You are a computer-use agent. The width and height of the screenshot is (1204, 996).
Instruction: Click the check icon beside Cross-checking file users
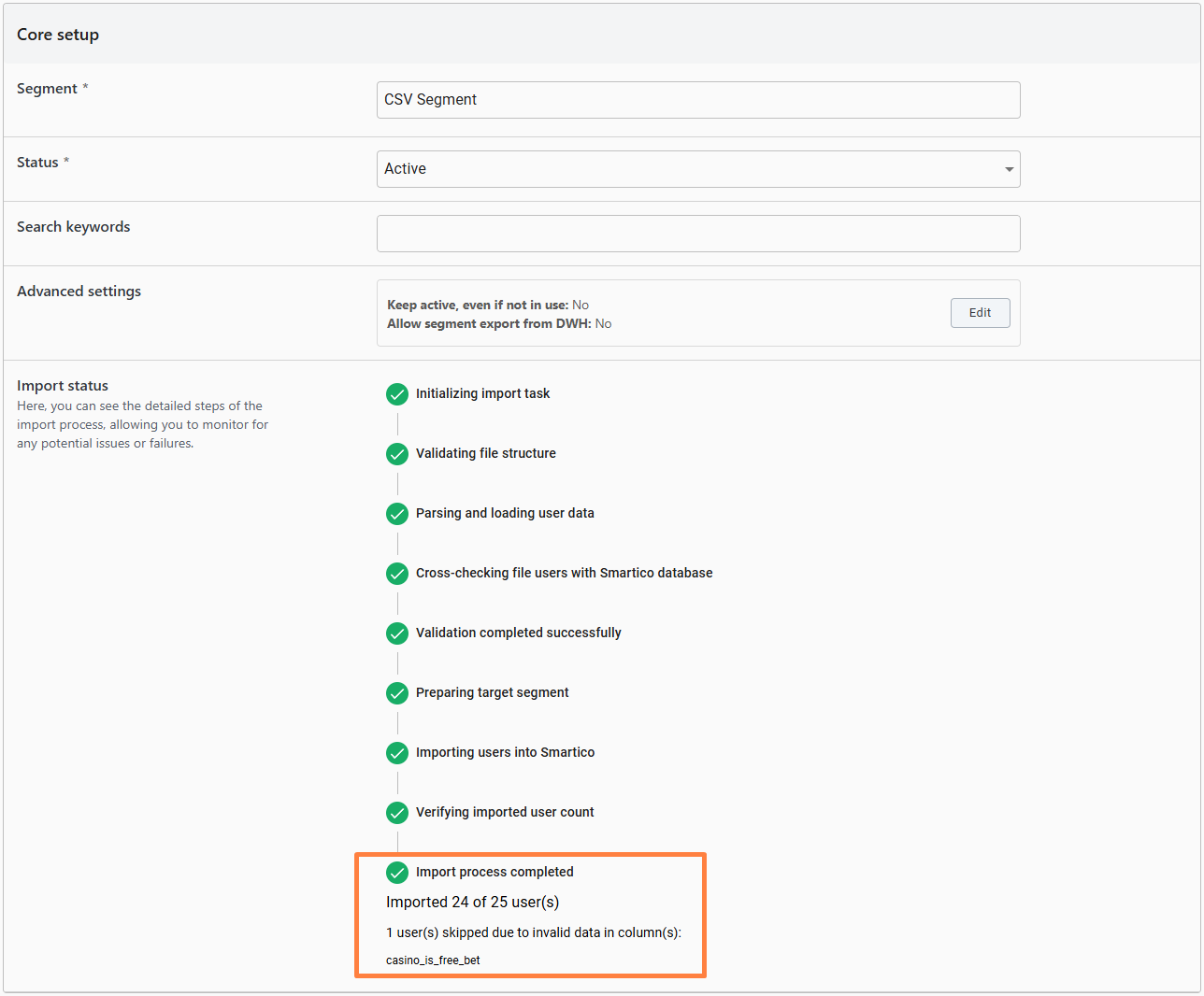click(x=397, y=574)
